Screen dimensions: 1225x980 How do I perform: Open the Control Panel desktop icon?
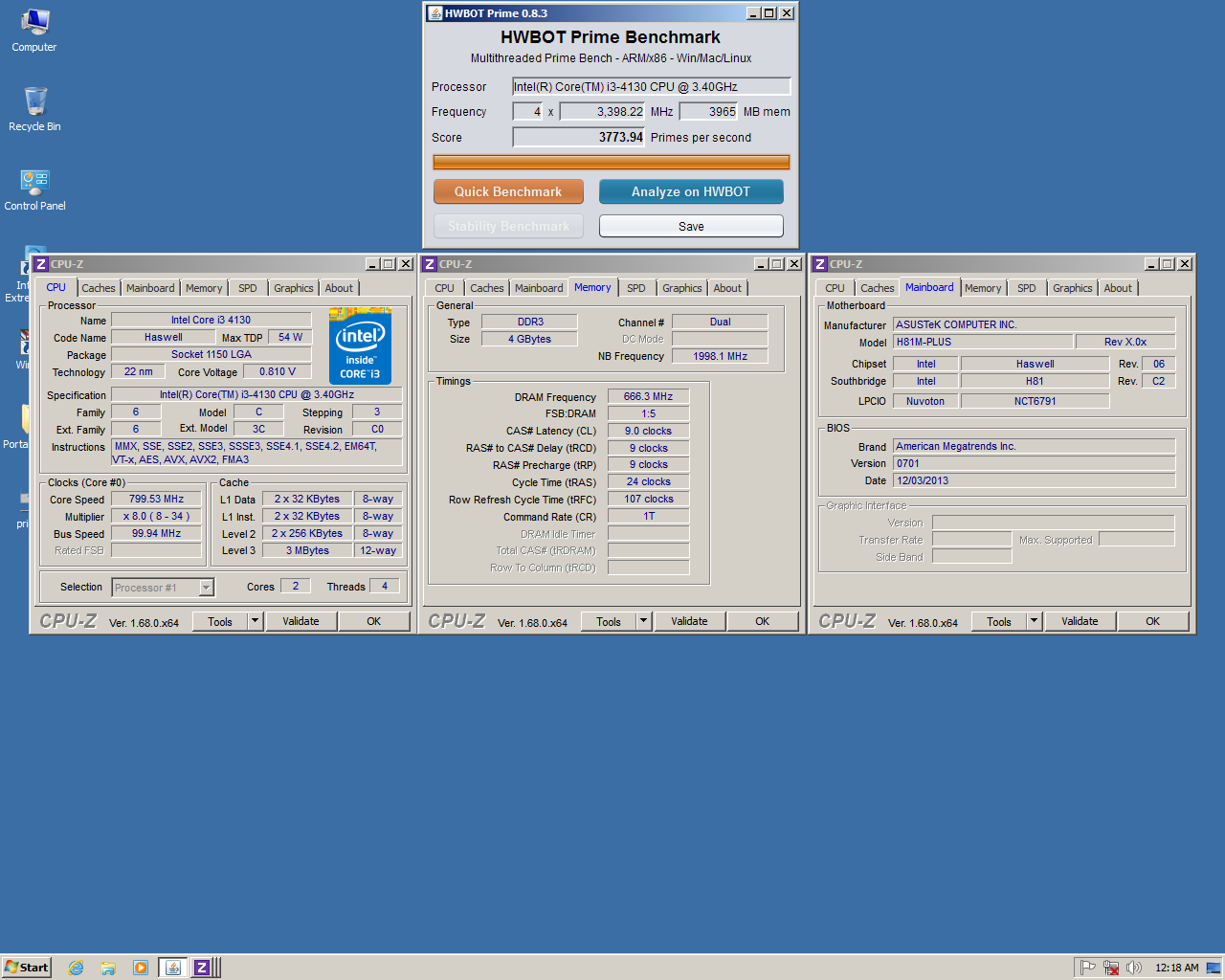tap(34, 189)
